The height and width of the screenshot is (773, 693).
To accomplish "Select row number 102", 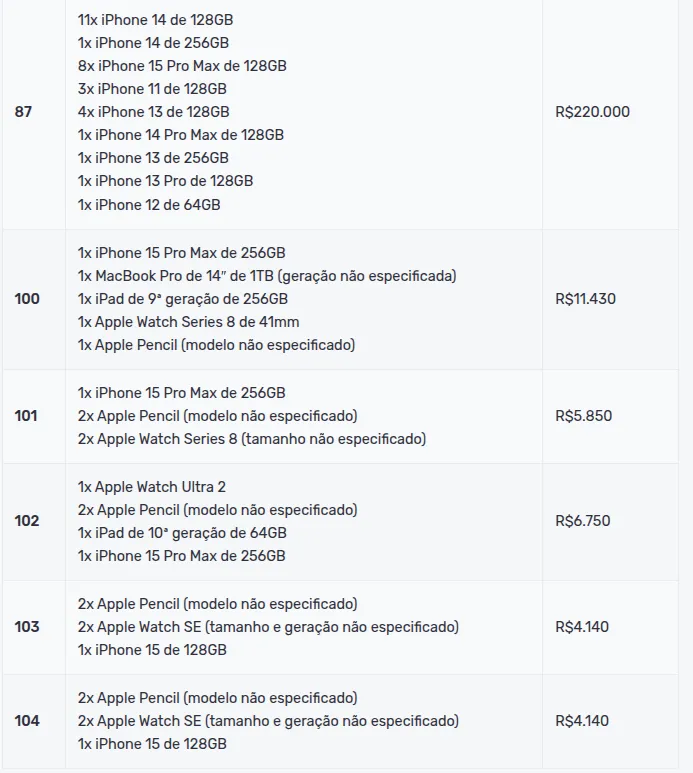I will [27, 521].
